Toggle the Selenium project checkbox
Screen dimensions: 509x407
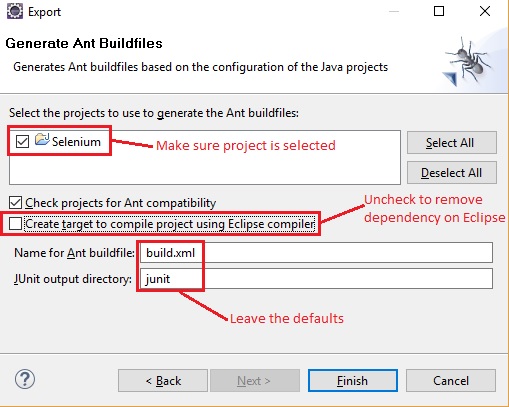[x=22, y=141]
